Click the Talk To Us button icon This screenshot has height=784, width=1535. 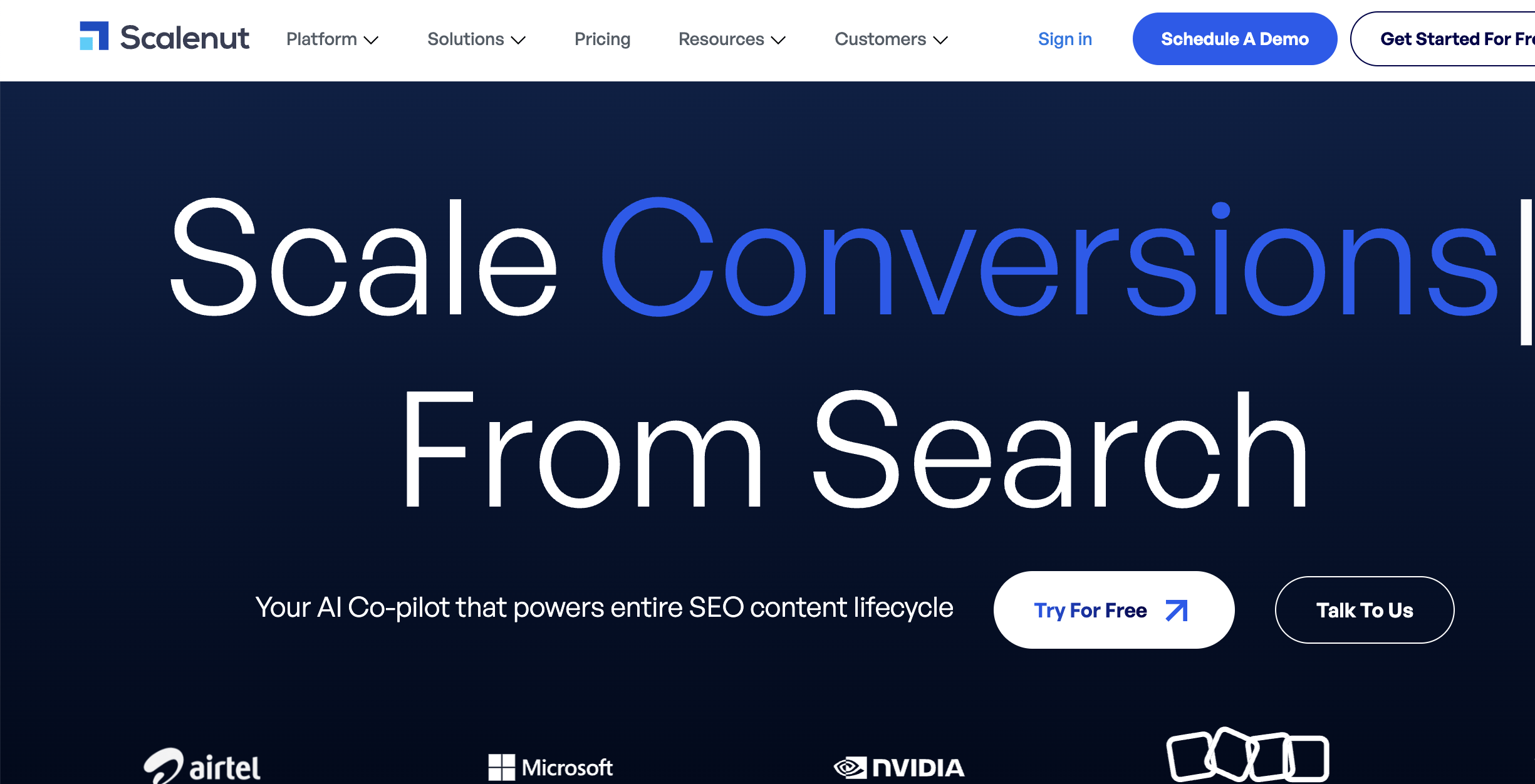click(x=1364, y=608)
